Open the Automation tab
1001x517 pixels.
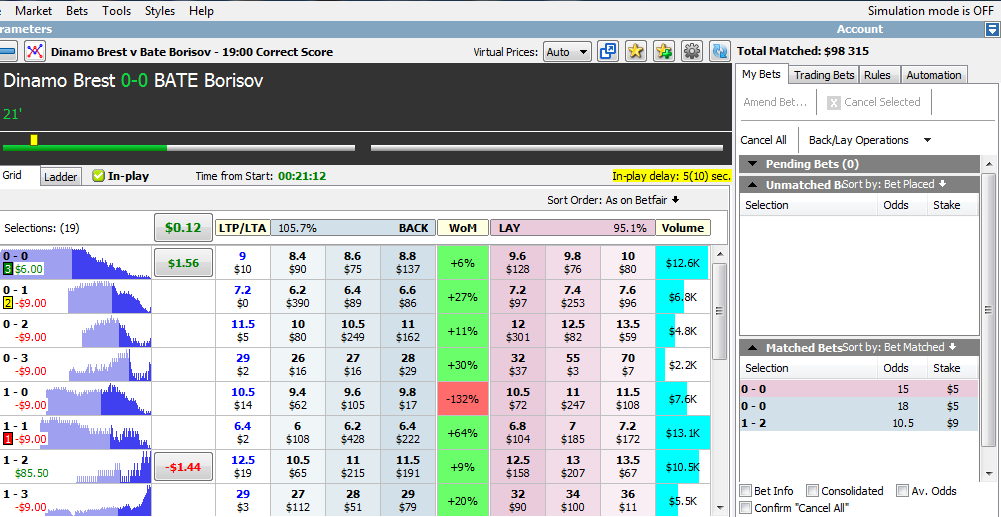[x=934, y=75]
